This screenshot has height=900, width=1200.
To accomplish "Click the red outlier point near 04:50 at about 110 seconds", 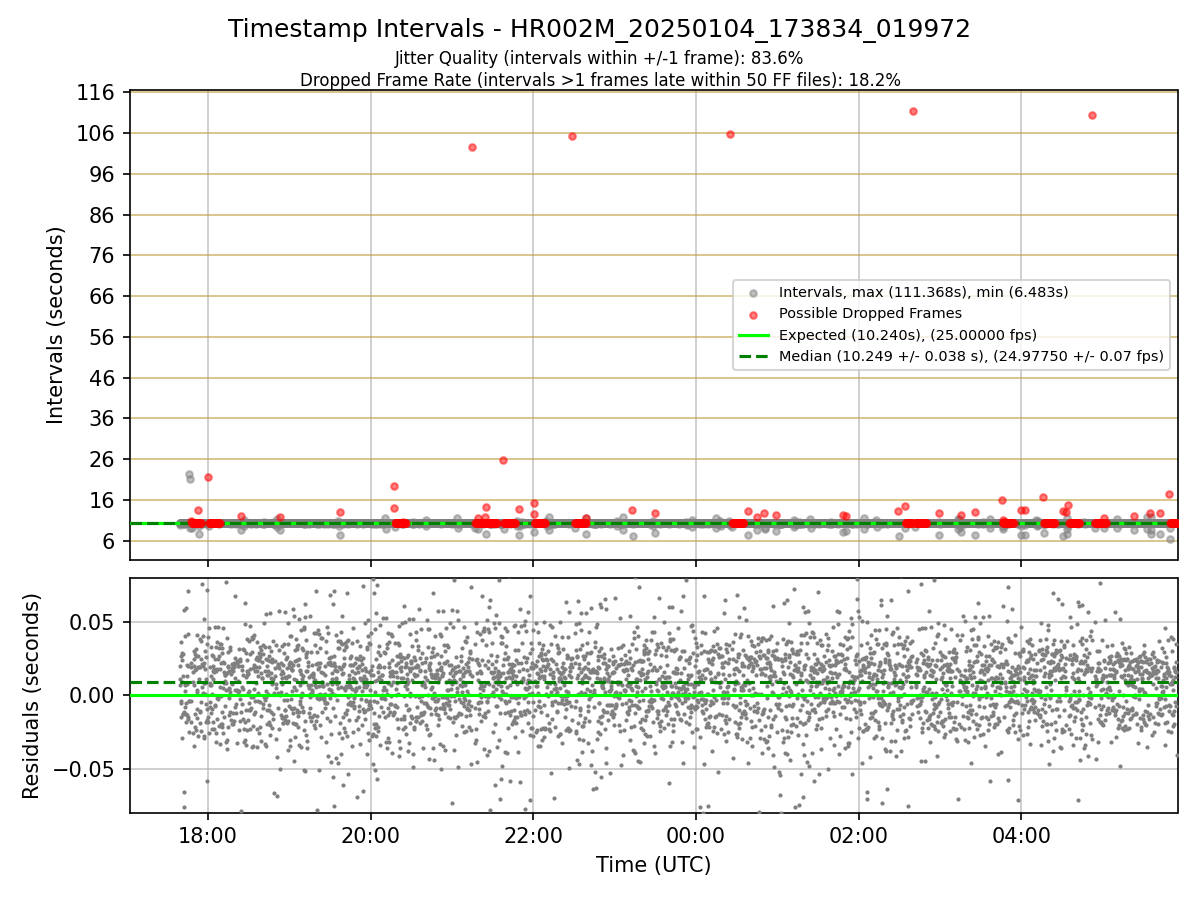I will tap(1092, 115).
